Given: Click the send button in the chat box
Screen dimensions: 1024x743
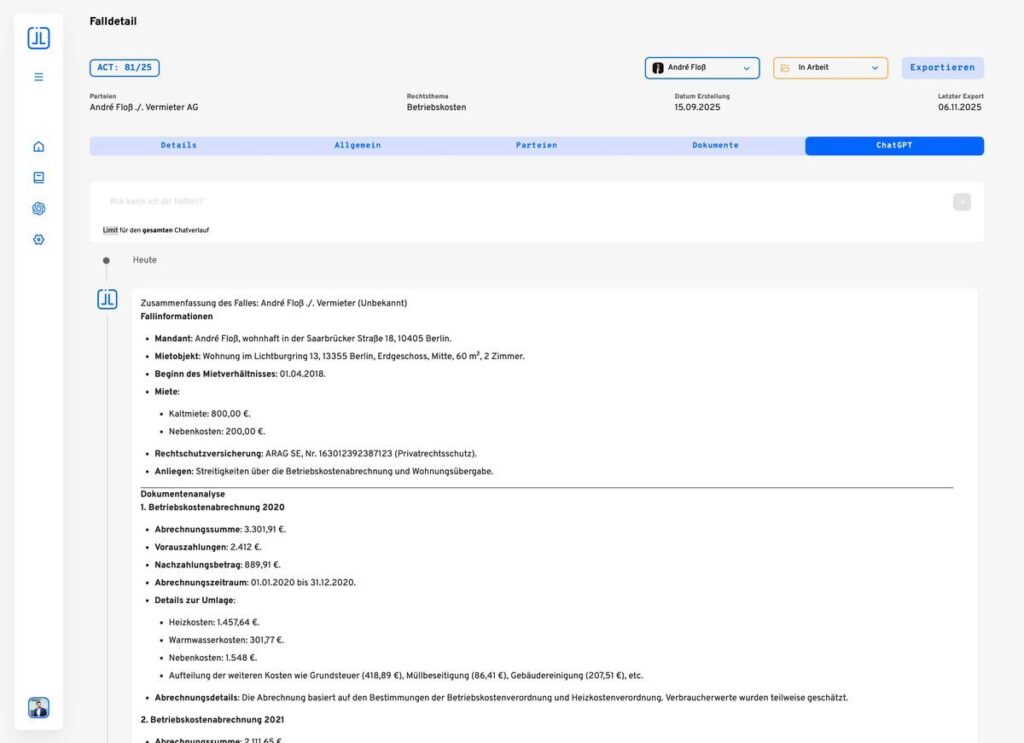Looking at the screenshot, I should coord(961,202).
